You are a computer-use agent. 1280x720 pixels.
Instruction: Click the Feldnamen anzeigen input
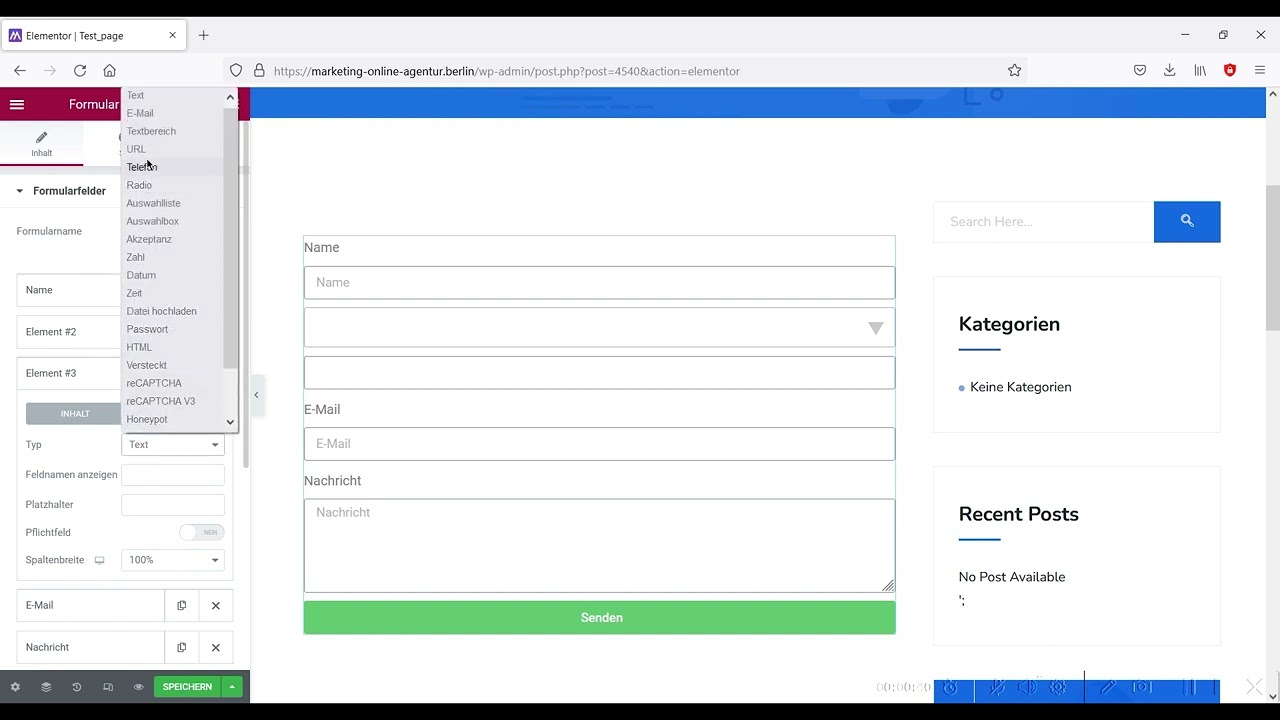[173, 475]
